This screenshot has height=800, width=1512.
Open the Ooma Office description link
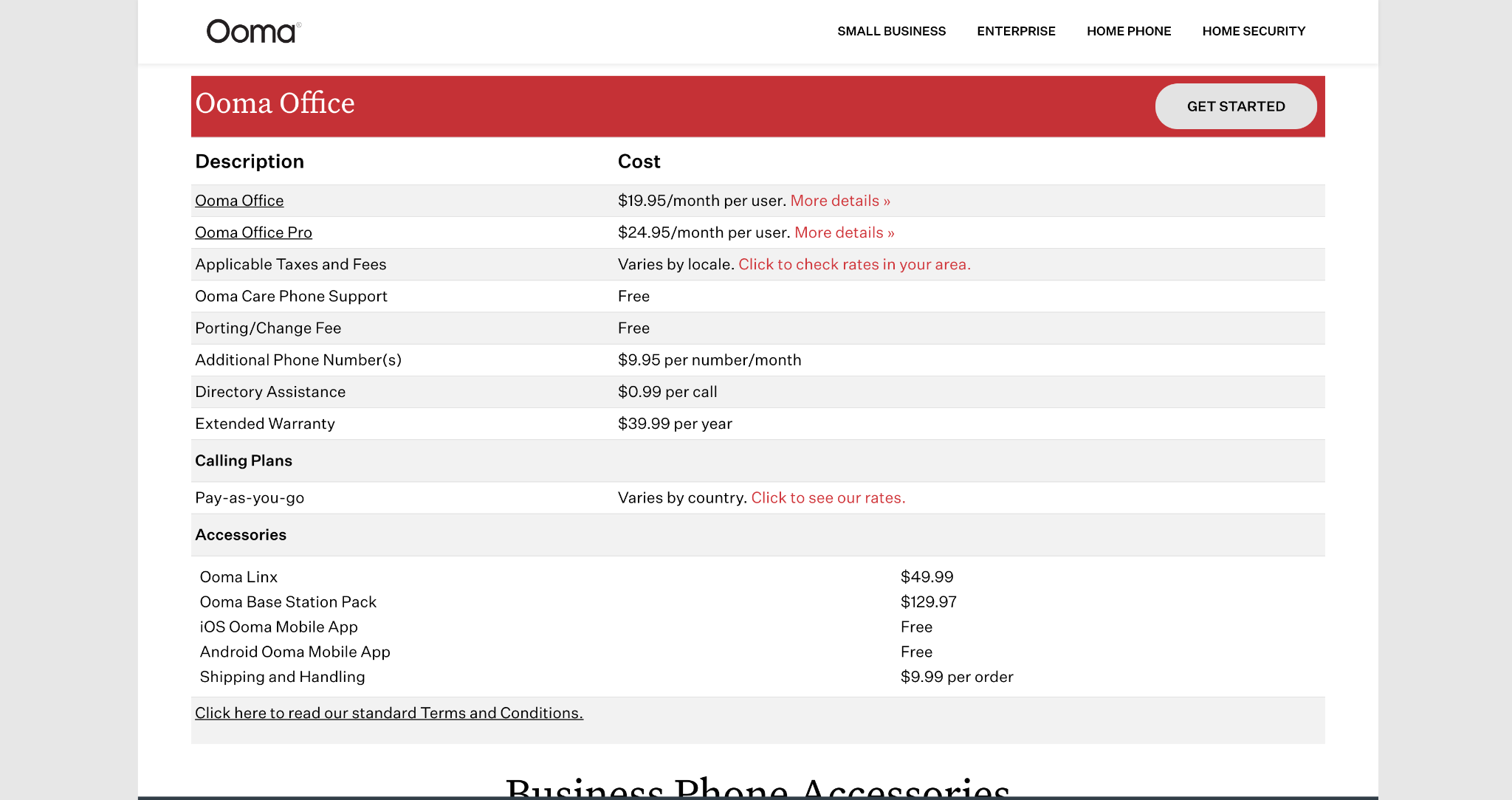point(239,201)
